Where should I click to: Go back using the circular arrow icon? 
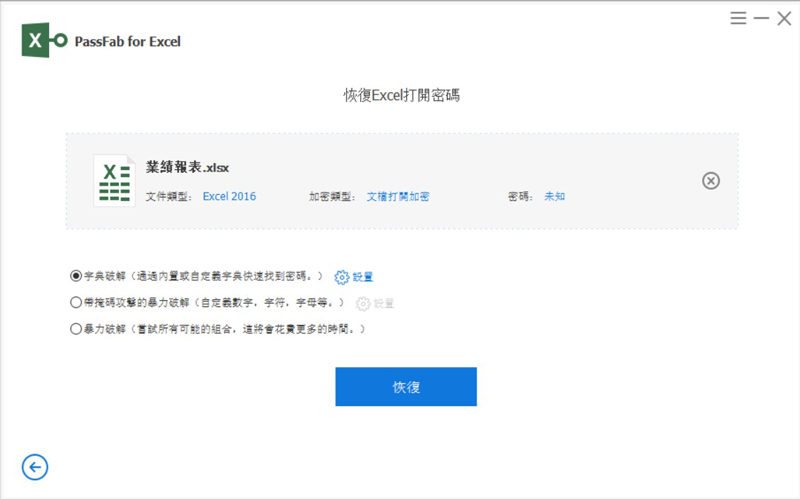click(35, 467)
